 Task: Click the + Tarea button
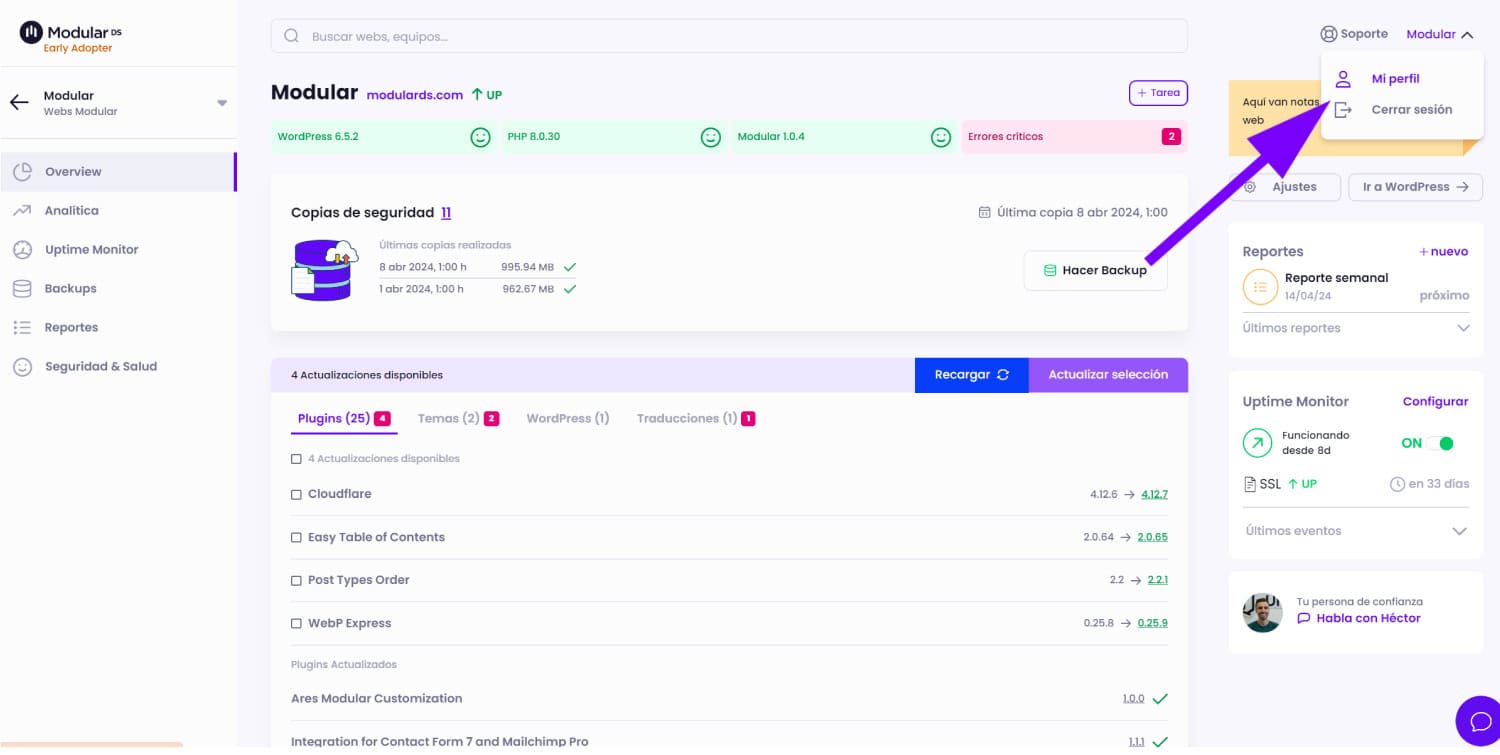point(1158,93)
